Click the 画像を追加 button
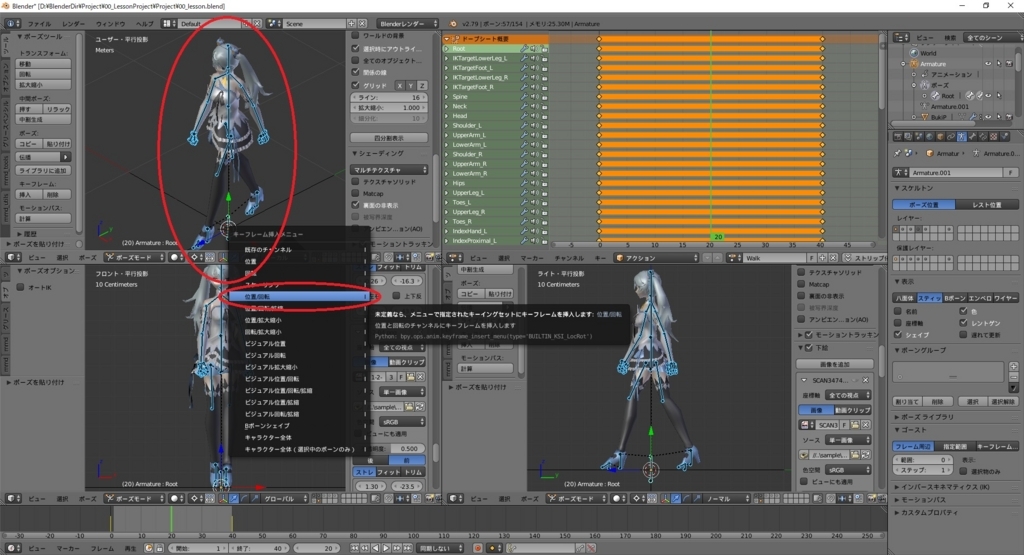The height and width of the screenshot is (555, 1024). click(x=835, y=364)
